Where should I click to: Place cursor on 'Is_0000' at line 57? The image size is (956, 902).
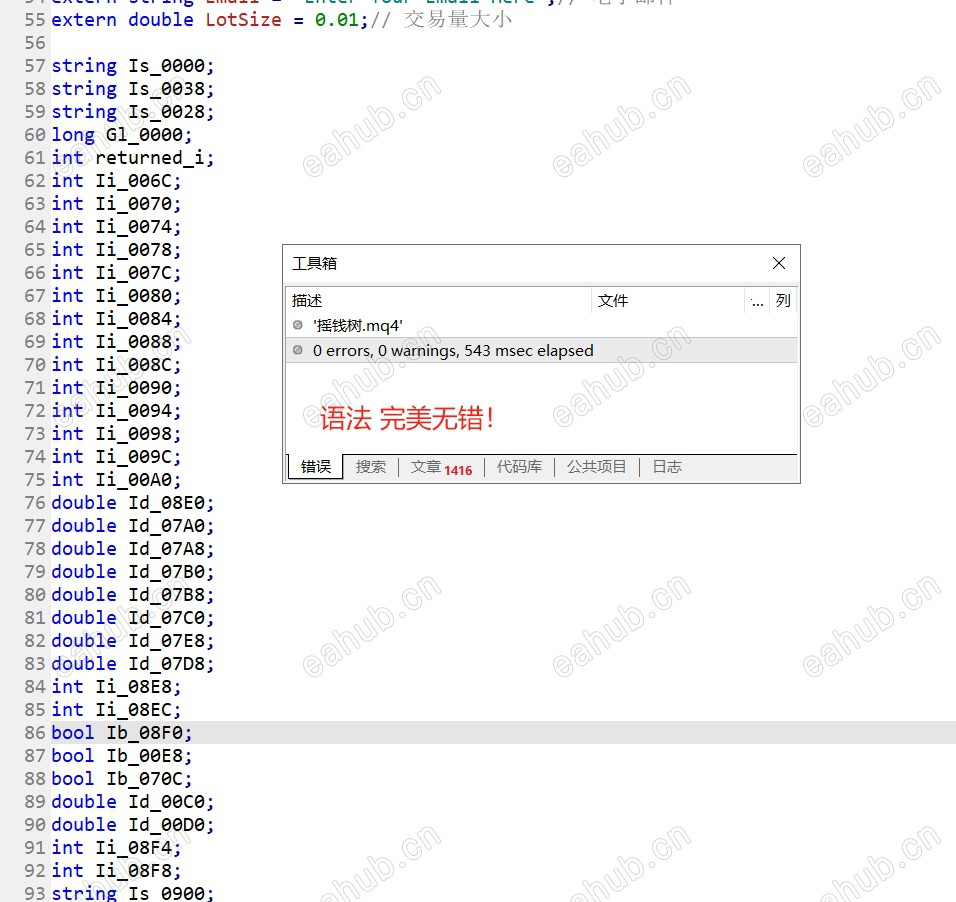coord(166,66)
